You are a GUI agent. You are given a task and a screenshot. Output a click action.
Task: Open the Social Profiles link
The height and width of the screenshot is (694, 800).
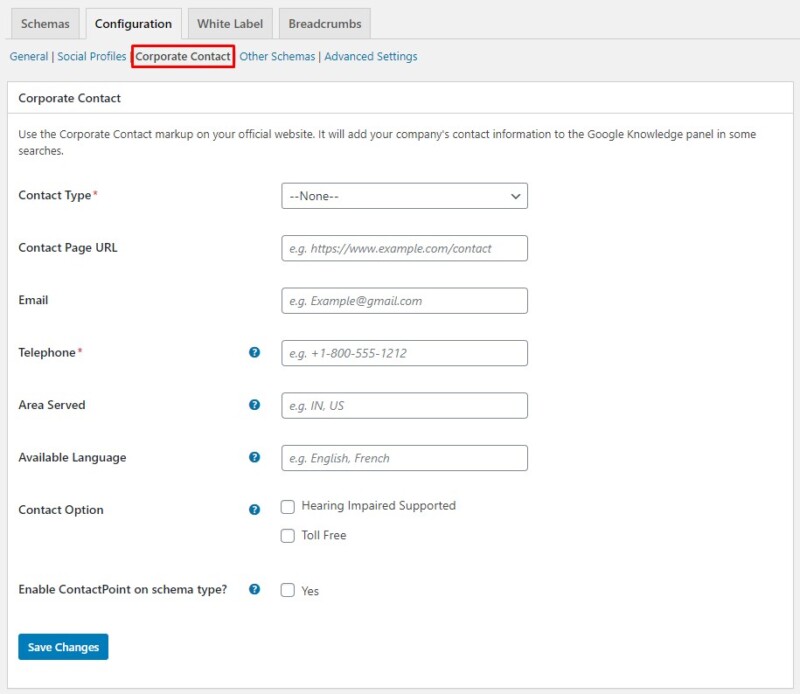coord(91,57)
